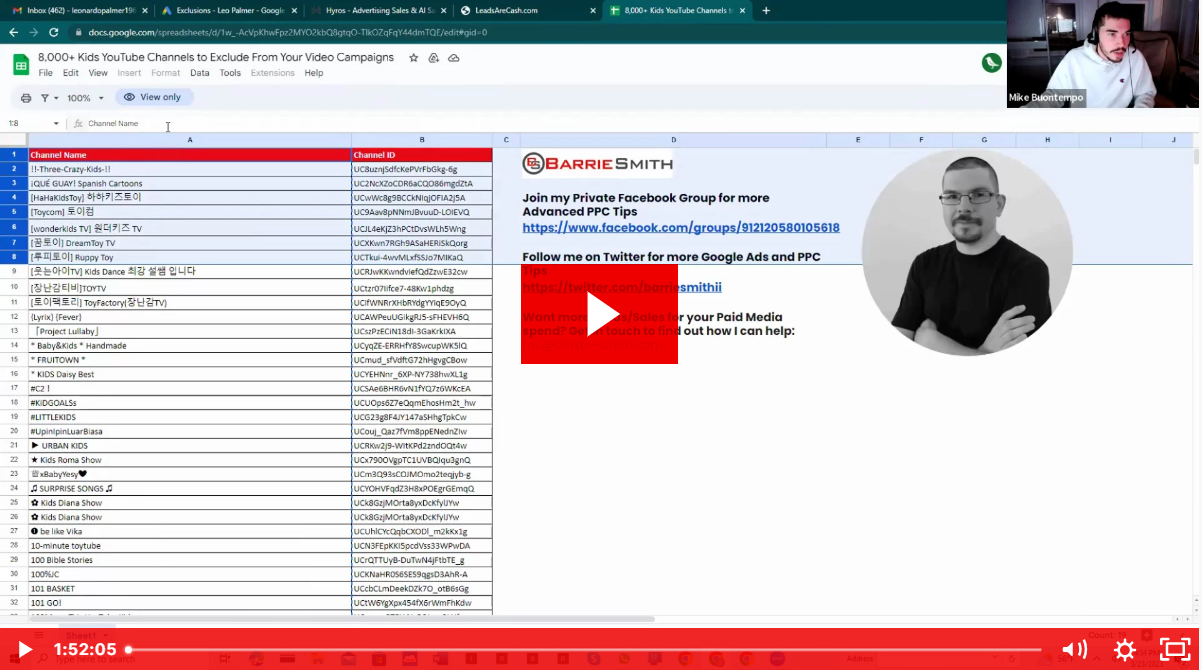Click the green phone call icon
Image resolution: width=1202 pixels, height=670 pixels.
991,63
